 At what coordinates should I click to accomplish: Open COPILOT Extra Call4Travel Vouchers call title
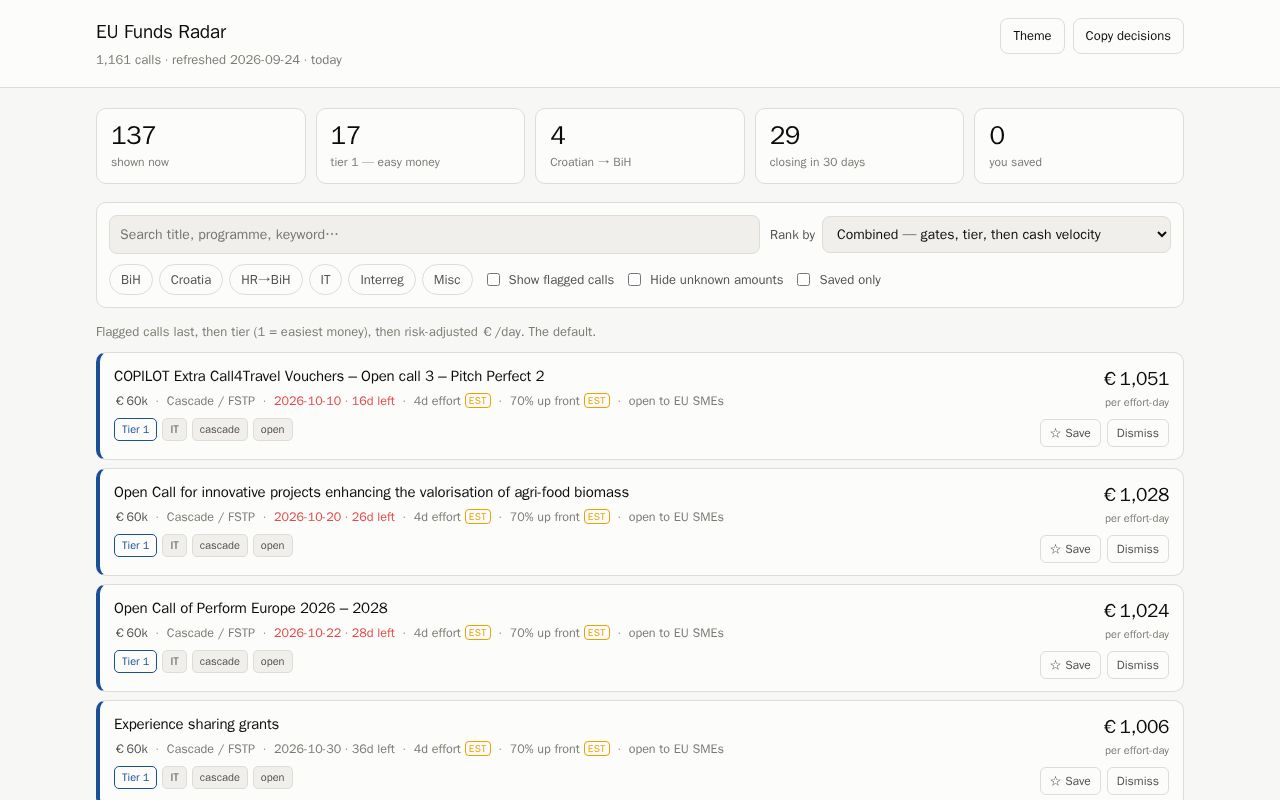(x=329, y=376)
